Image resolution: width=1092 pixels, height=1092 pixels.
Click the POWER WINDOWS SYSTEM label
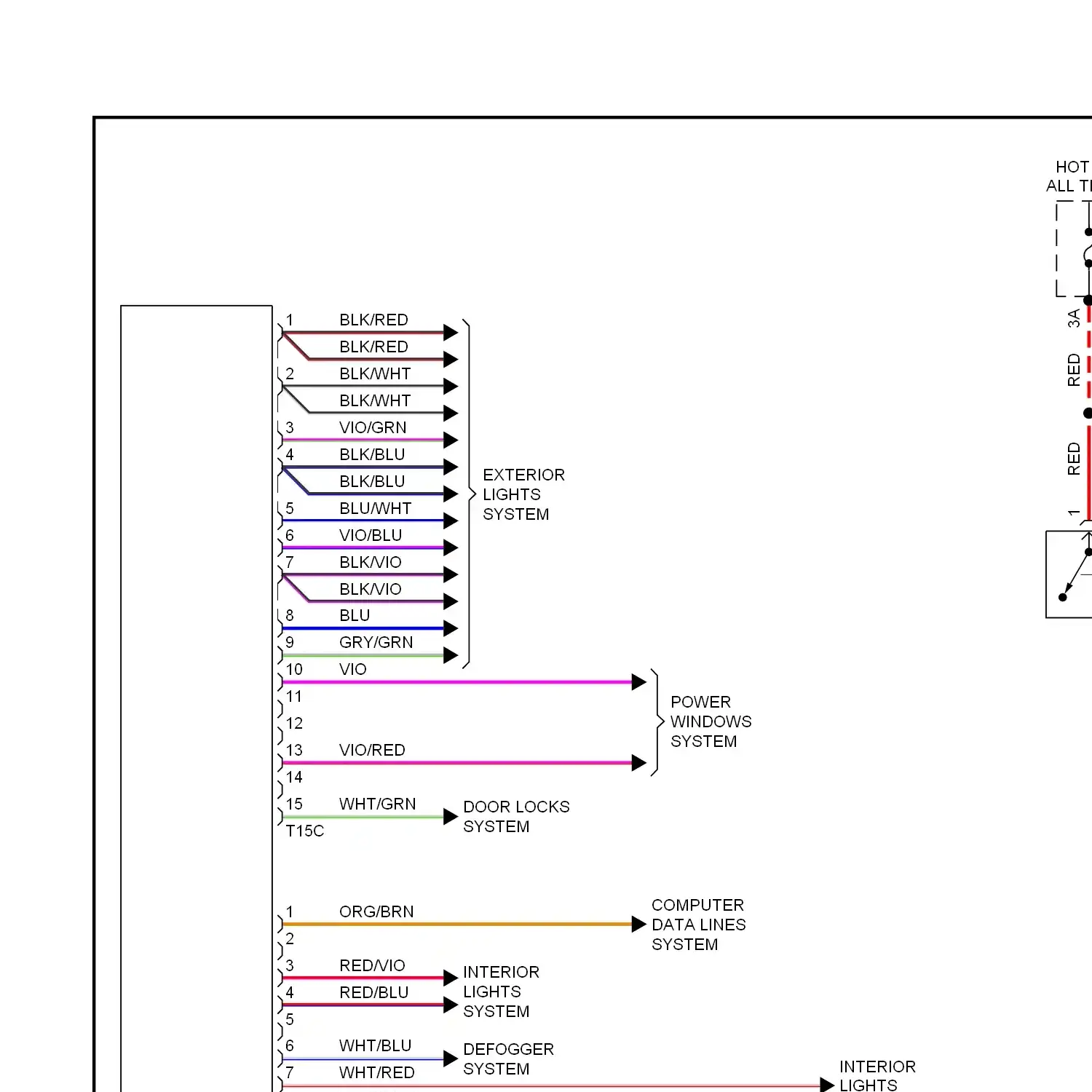[711, 721]
